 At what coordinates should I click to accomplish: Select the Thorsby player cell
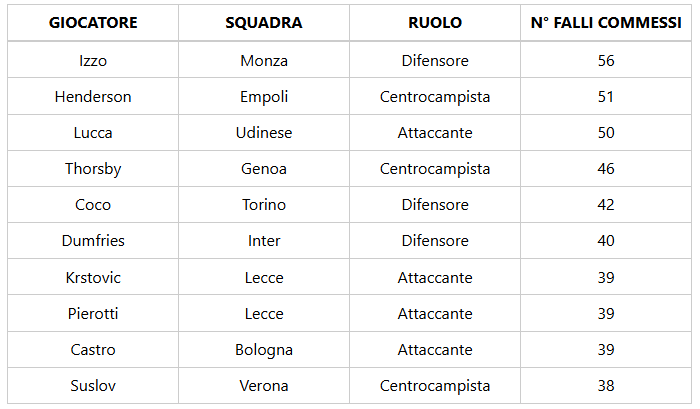[x=93, y=169]
